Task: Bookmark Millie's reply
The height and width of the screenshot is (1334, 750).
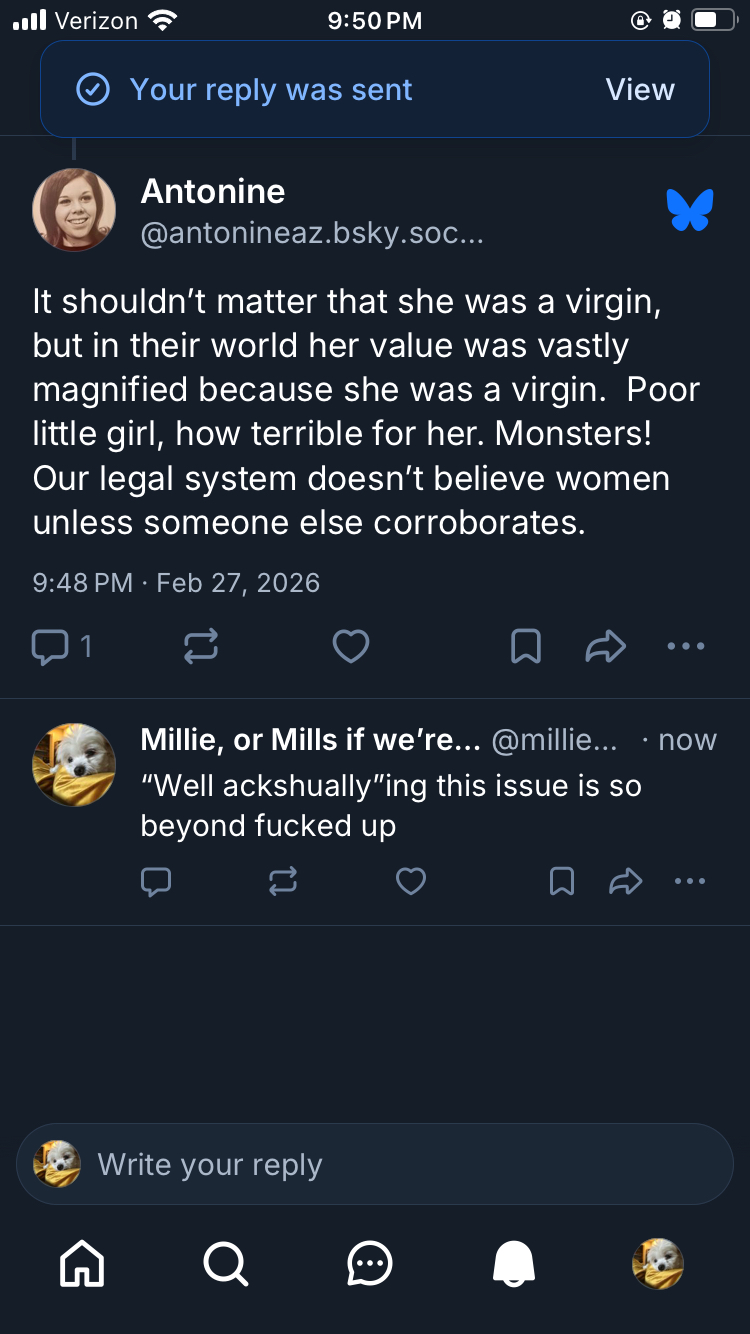Action: point(562,881)
